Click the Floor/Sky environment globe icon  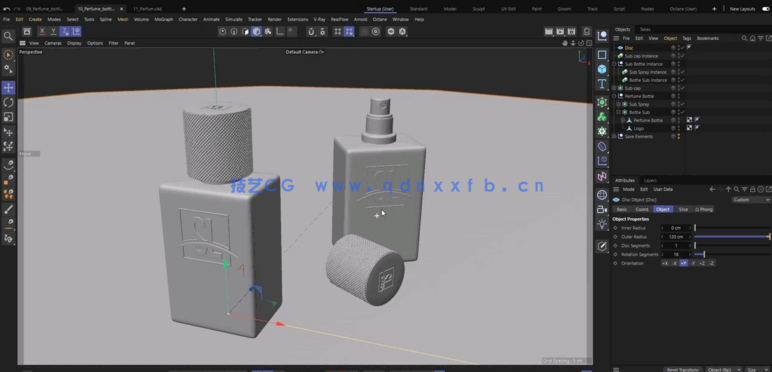pos(602,195)
